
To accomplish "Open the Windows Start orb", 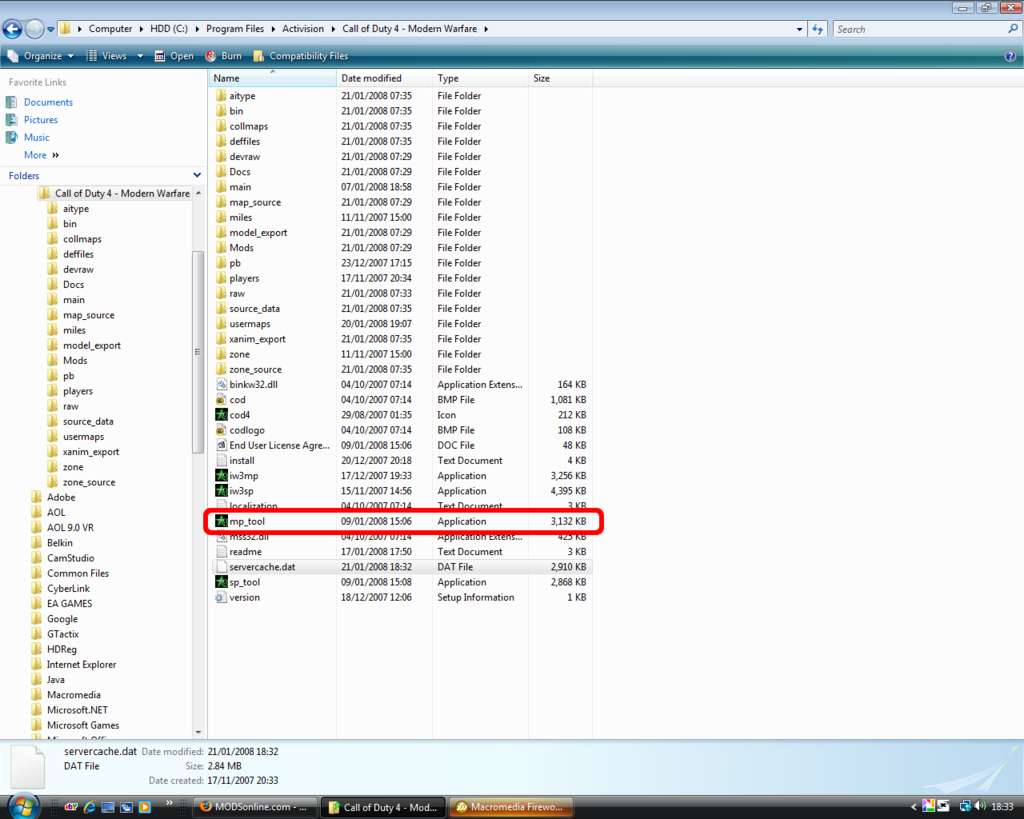I will tap(22, 806).
